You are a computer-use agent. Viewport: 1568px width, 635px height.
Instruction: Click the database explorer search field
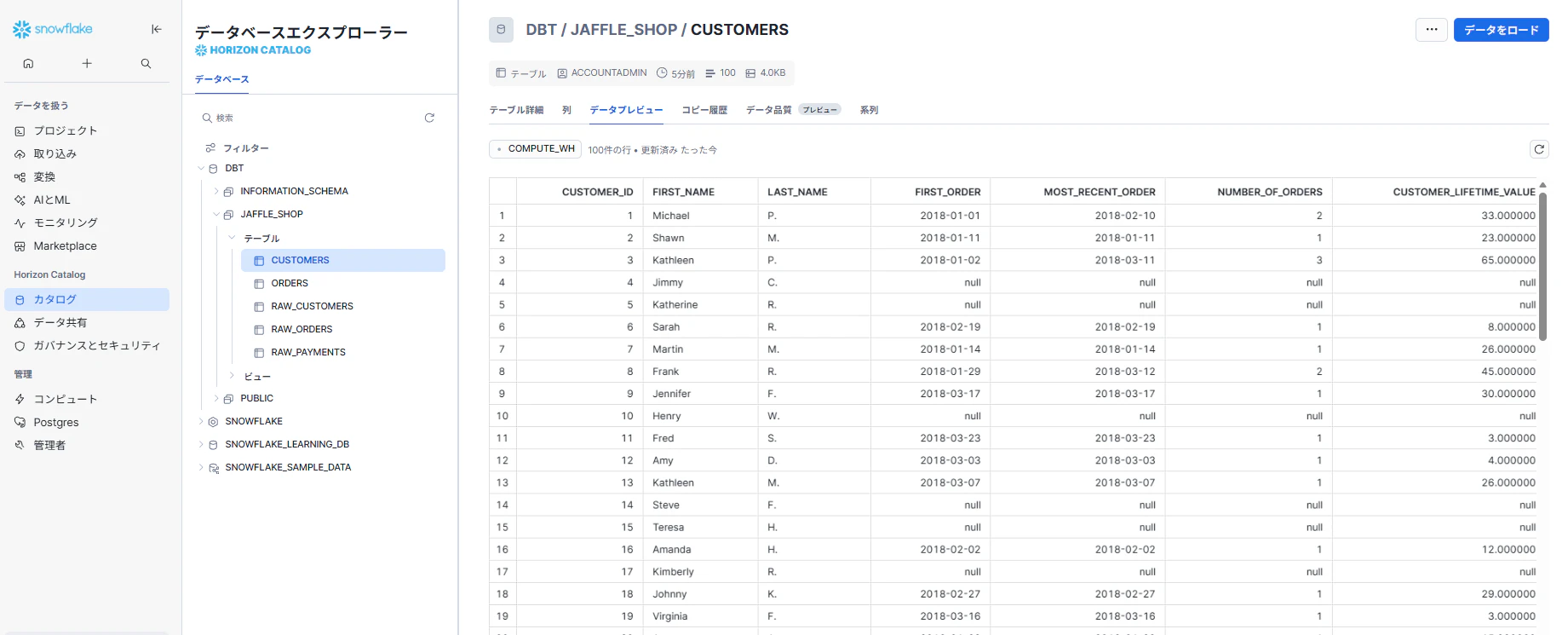pyautogui.click(x=309, y=118)
